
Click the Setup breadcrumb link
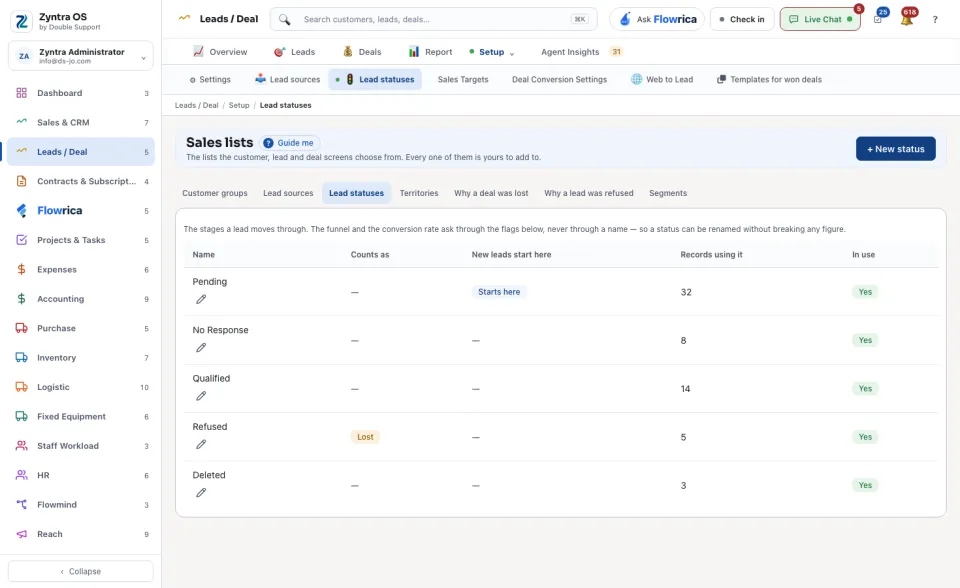click(239, 105)
